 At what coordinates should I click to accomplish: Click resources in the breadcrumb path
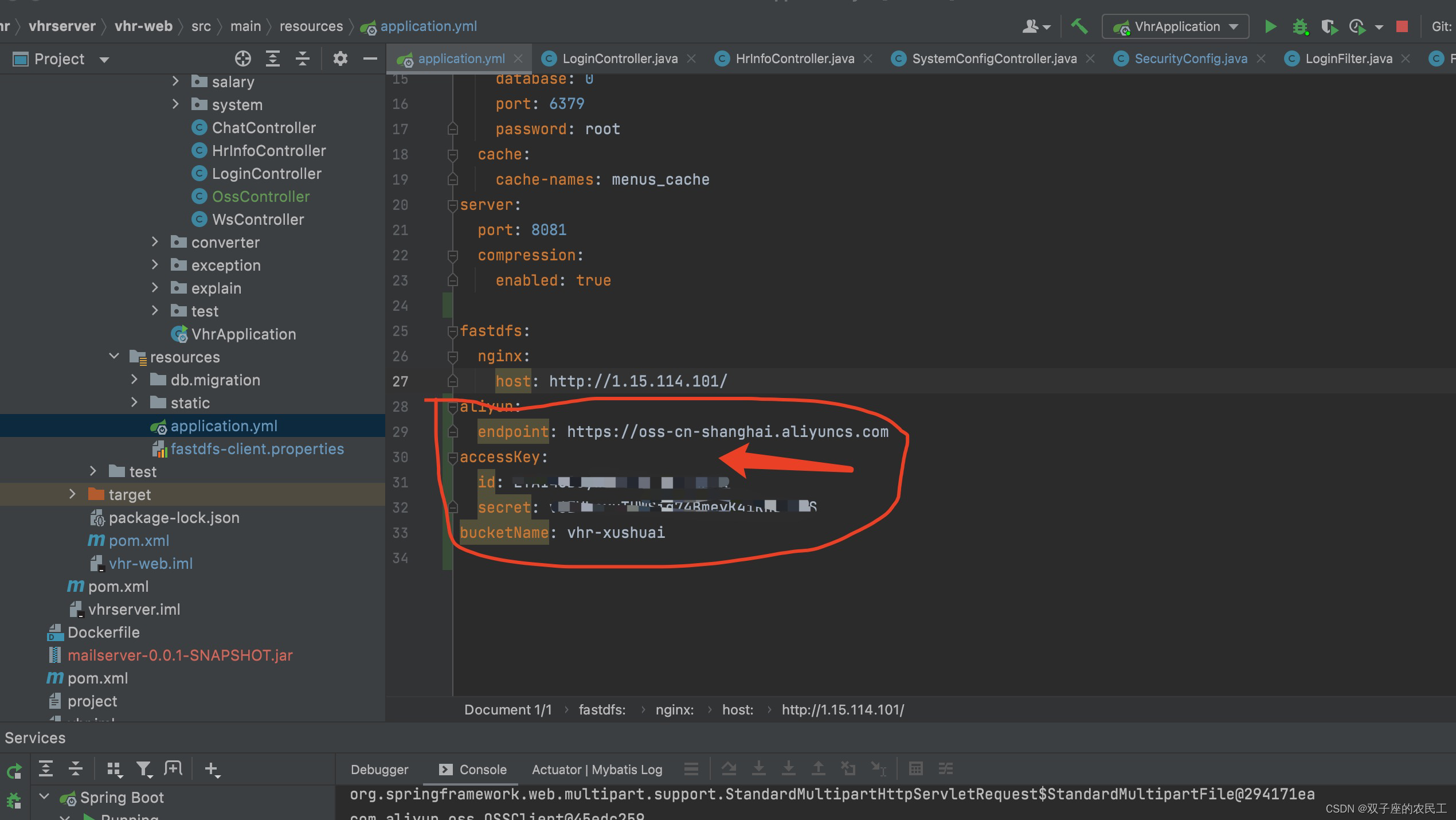(x=311, y=26)
